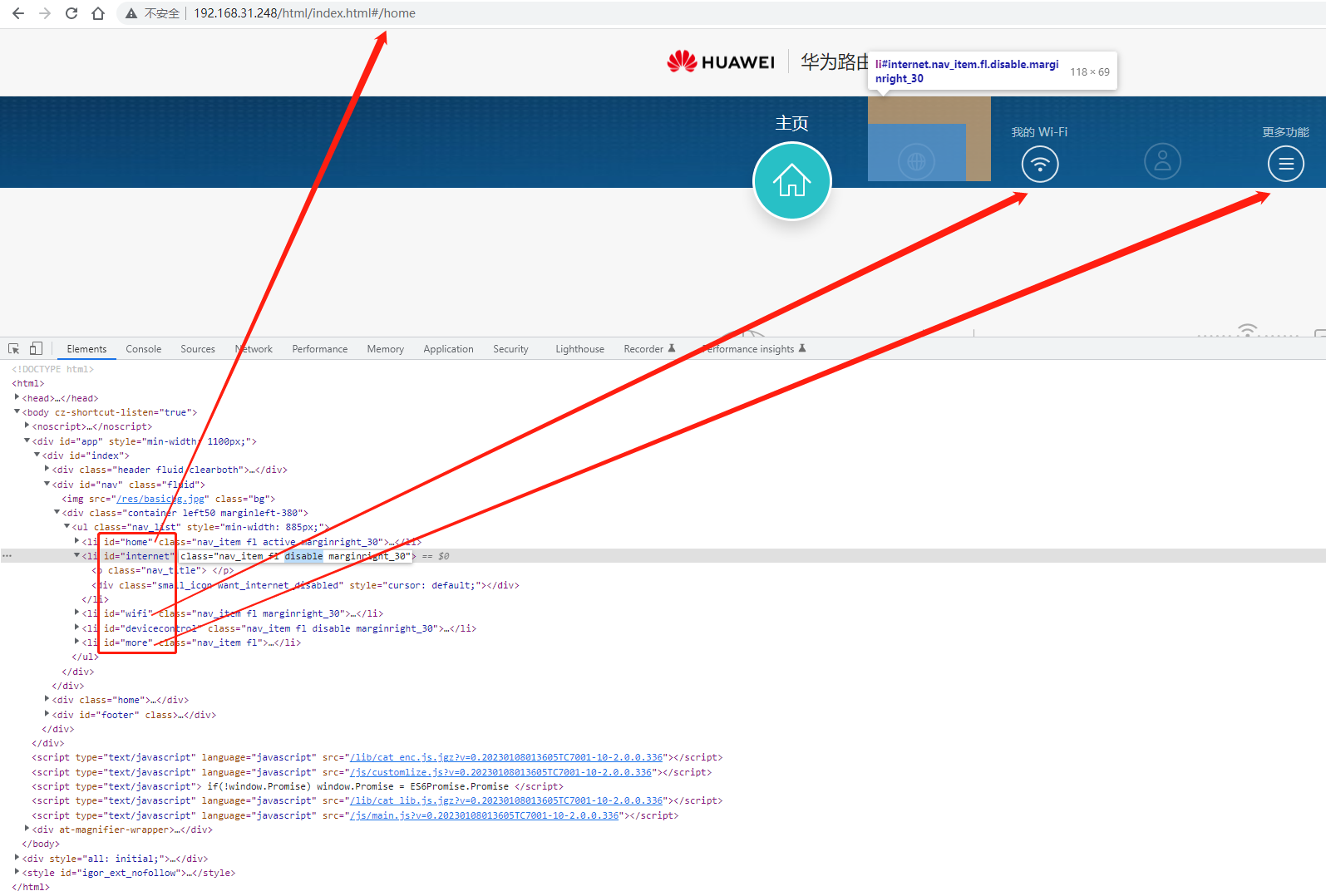Expand the li id="home" node

[x=77, y=541]
